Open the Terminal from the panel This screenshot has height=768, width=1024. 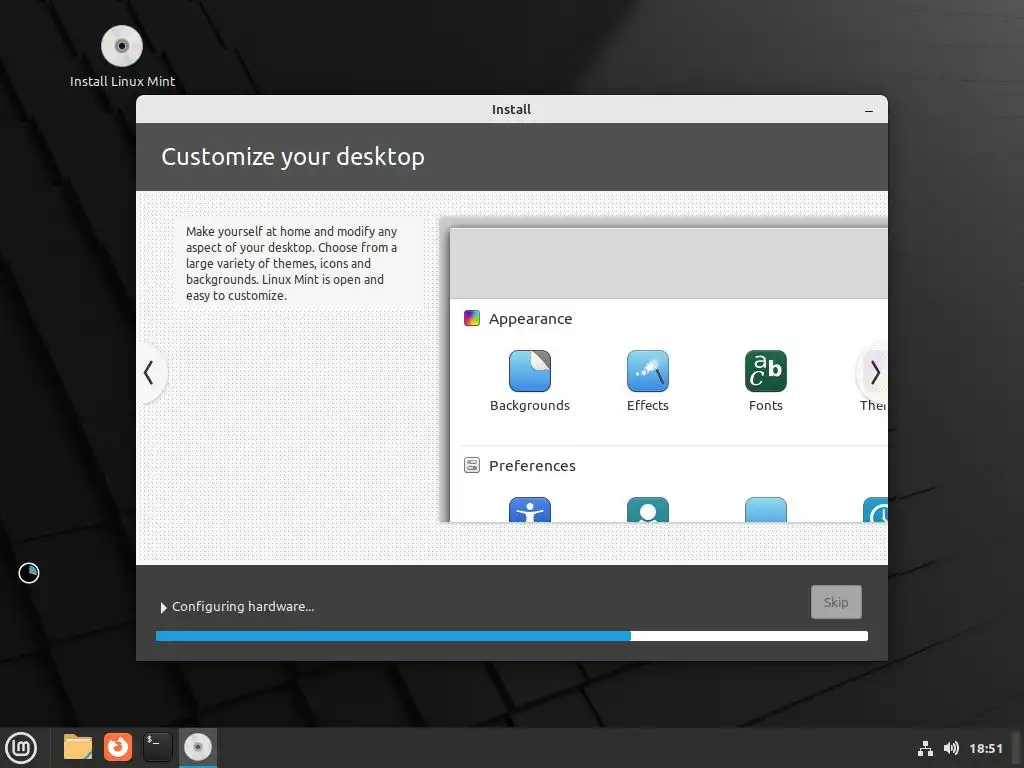(x=157, y=747)
